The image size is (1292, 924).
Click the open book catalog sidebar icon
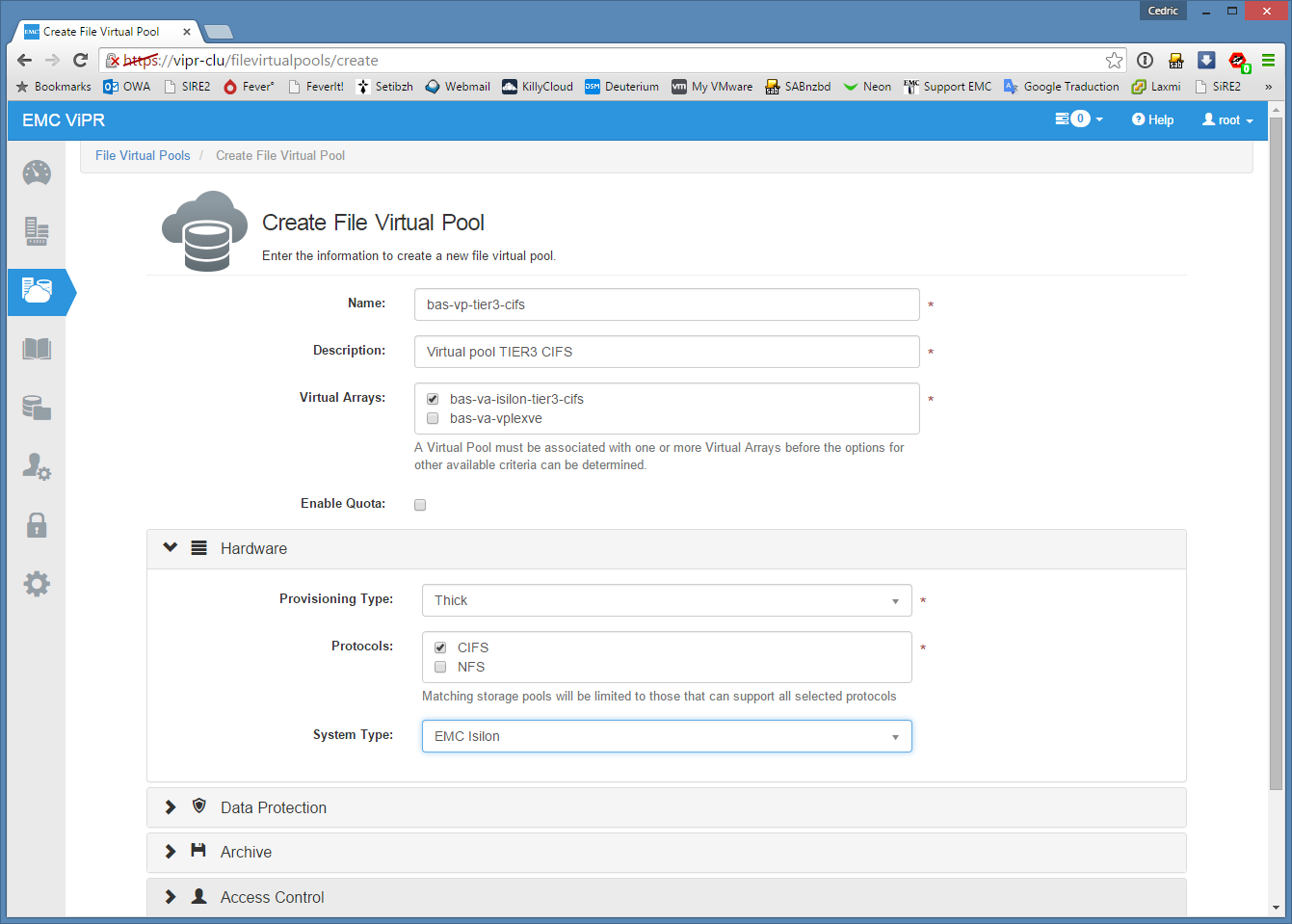(37, 349)
